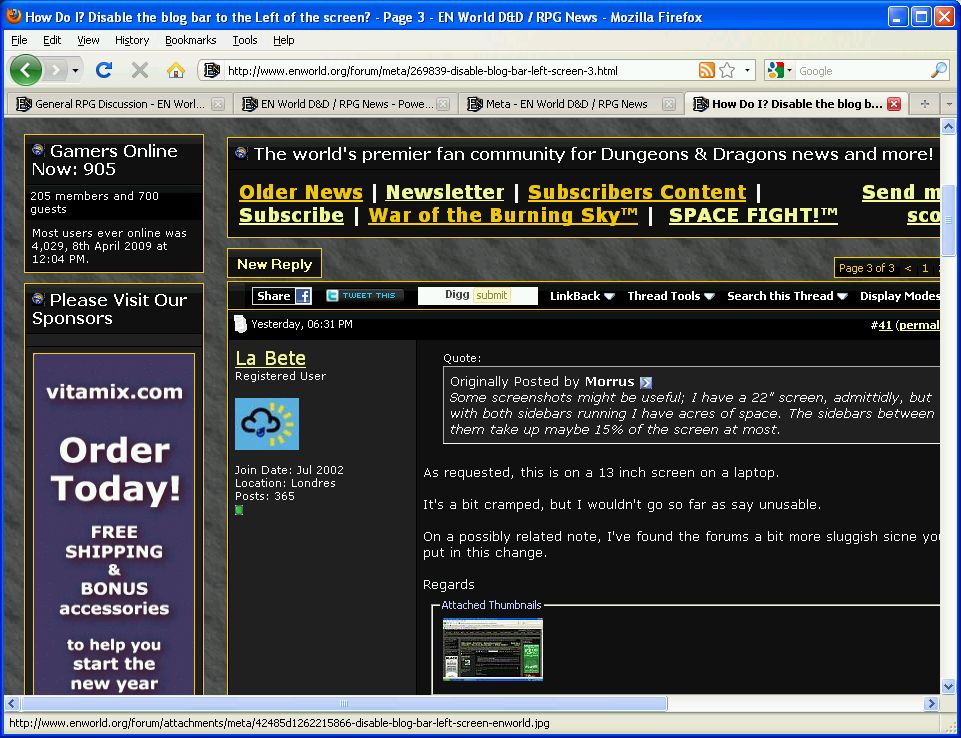
Task: Open the La Bete user profile link
Action: click(270, 358)
